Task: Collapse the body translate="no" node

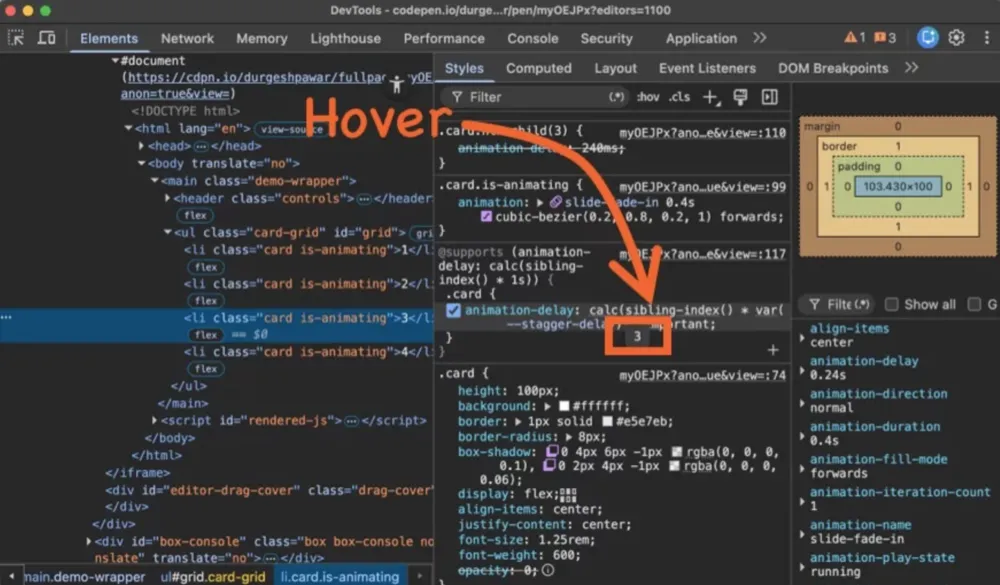Action: click(x=142, y=163)
